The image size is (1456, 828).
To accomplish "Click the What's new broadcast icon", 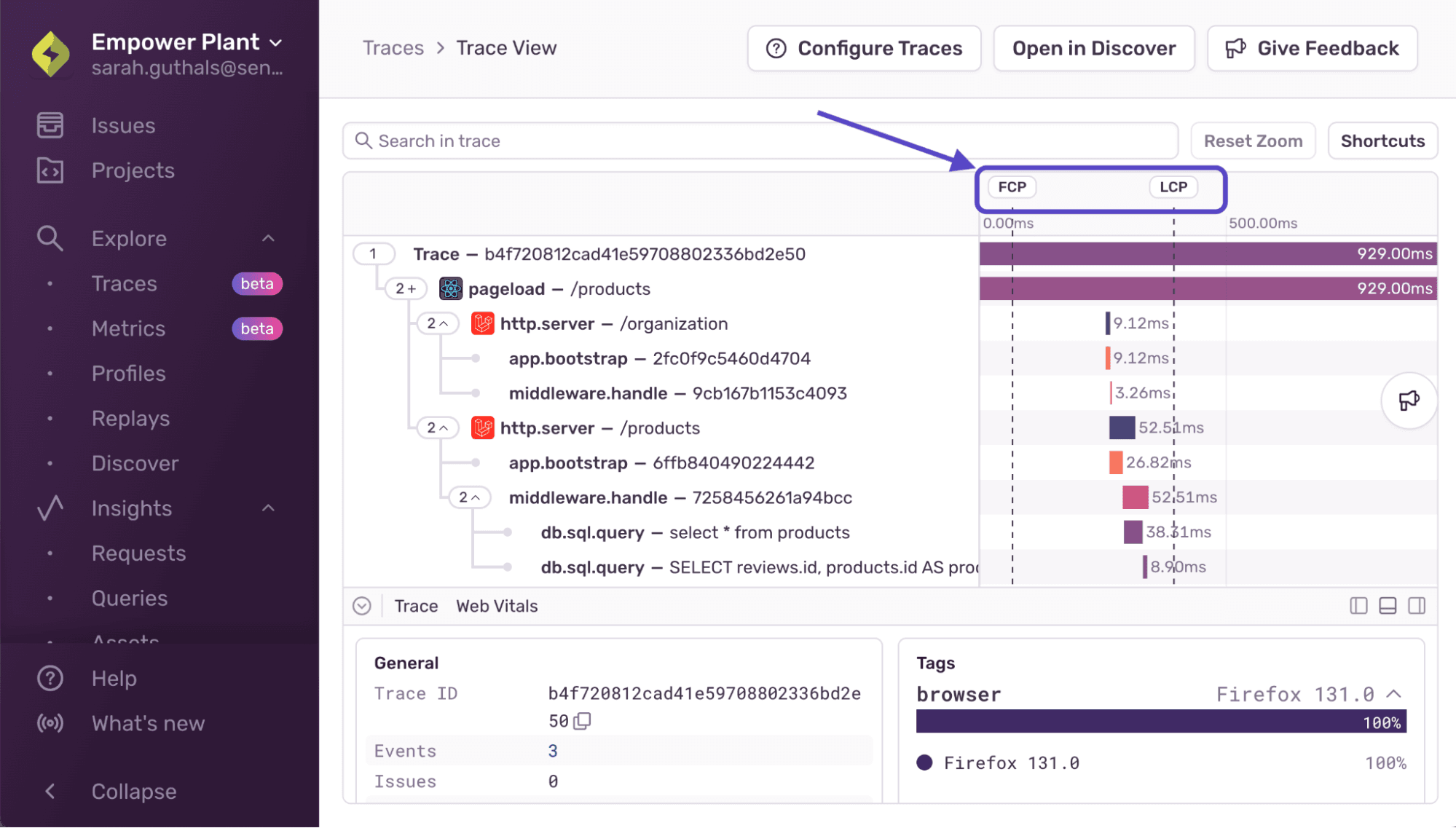I will (x=50, y=723).
